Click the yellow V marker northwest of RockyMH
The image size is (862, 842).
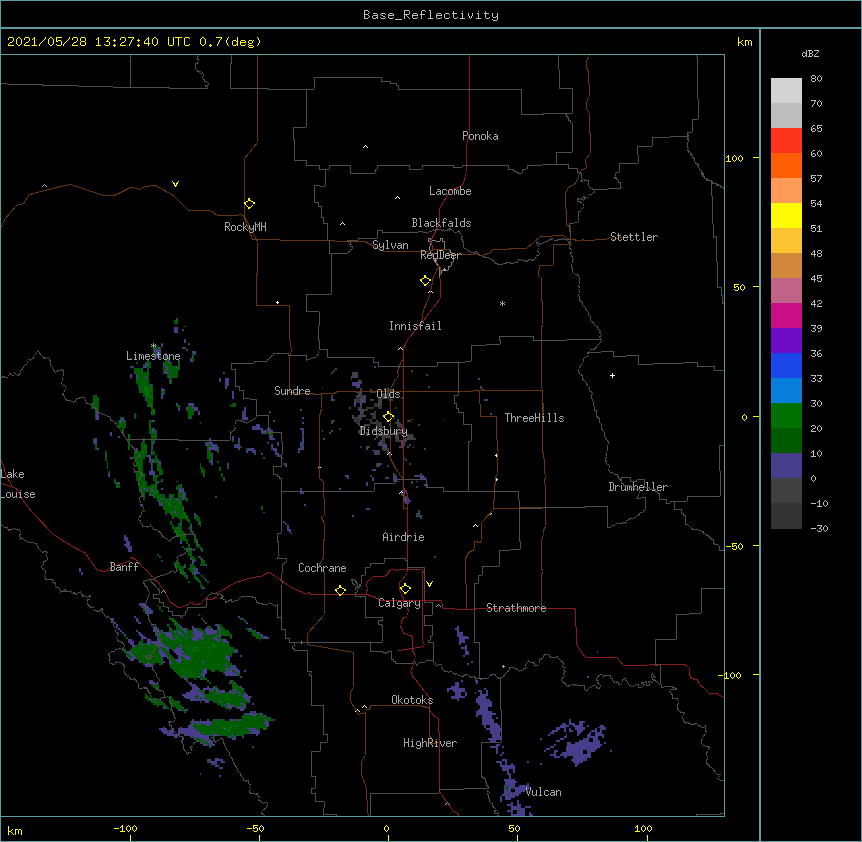[x=175, y=184]
